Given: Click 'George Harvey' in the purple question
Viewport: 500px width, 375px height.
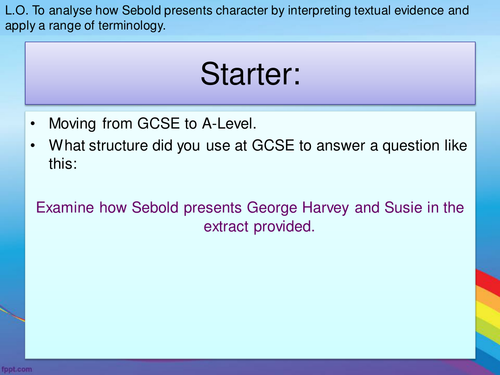Looking at the screenshot, I should [x=298, y=208].
